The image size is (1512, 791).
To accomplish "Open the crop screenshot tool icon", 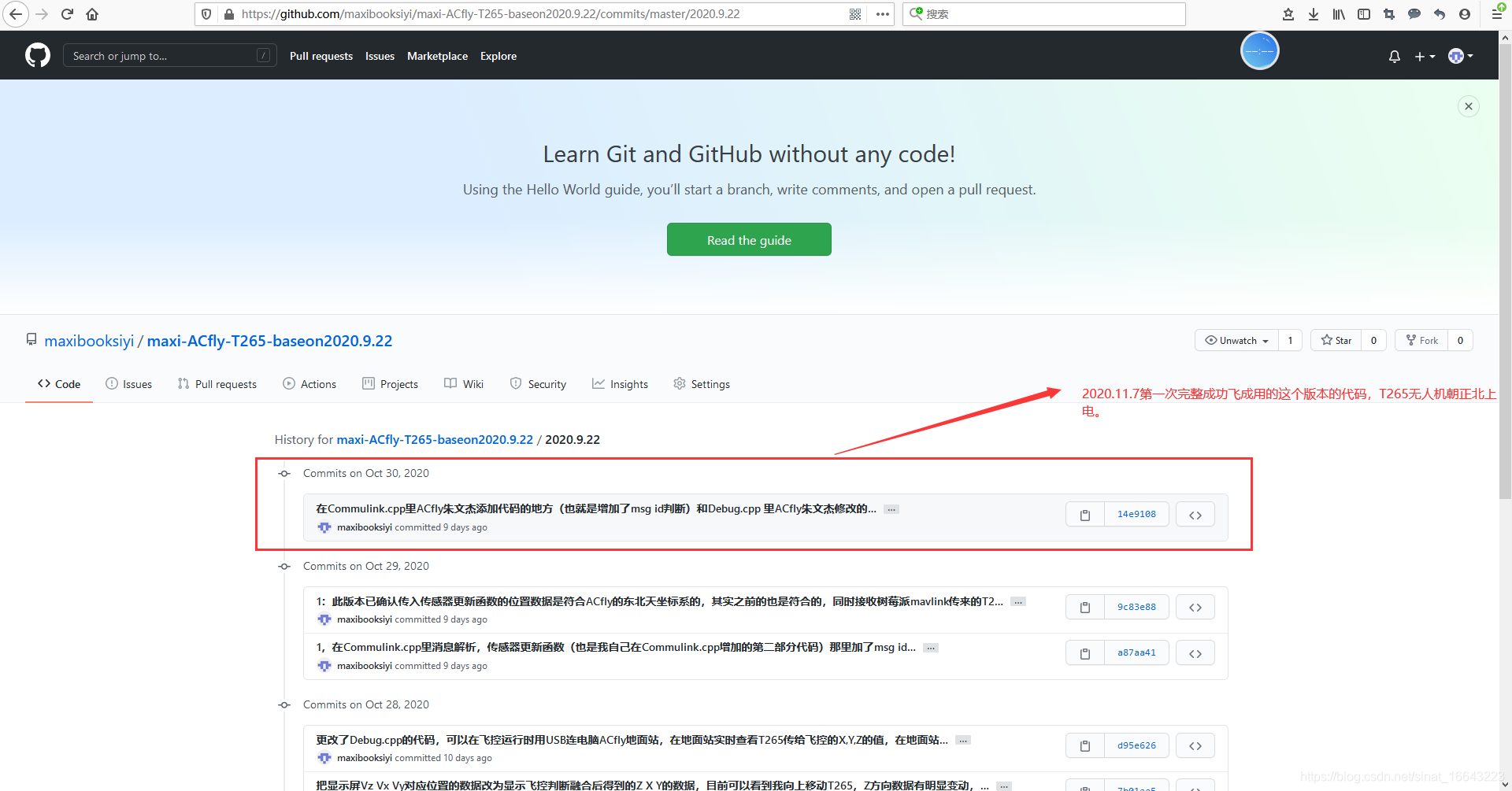I will (1389, 14).
